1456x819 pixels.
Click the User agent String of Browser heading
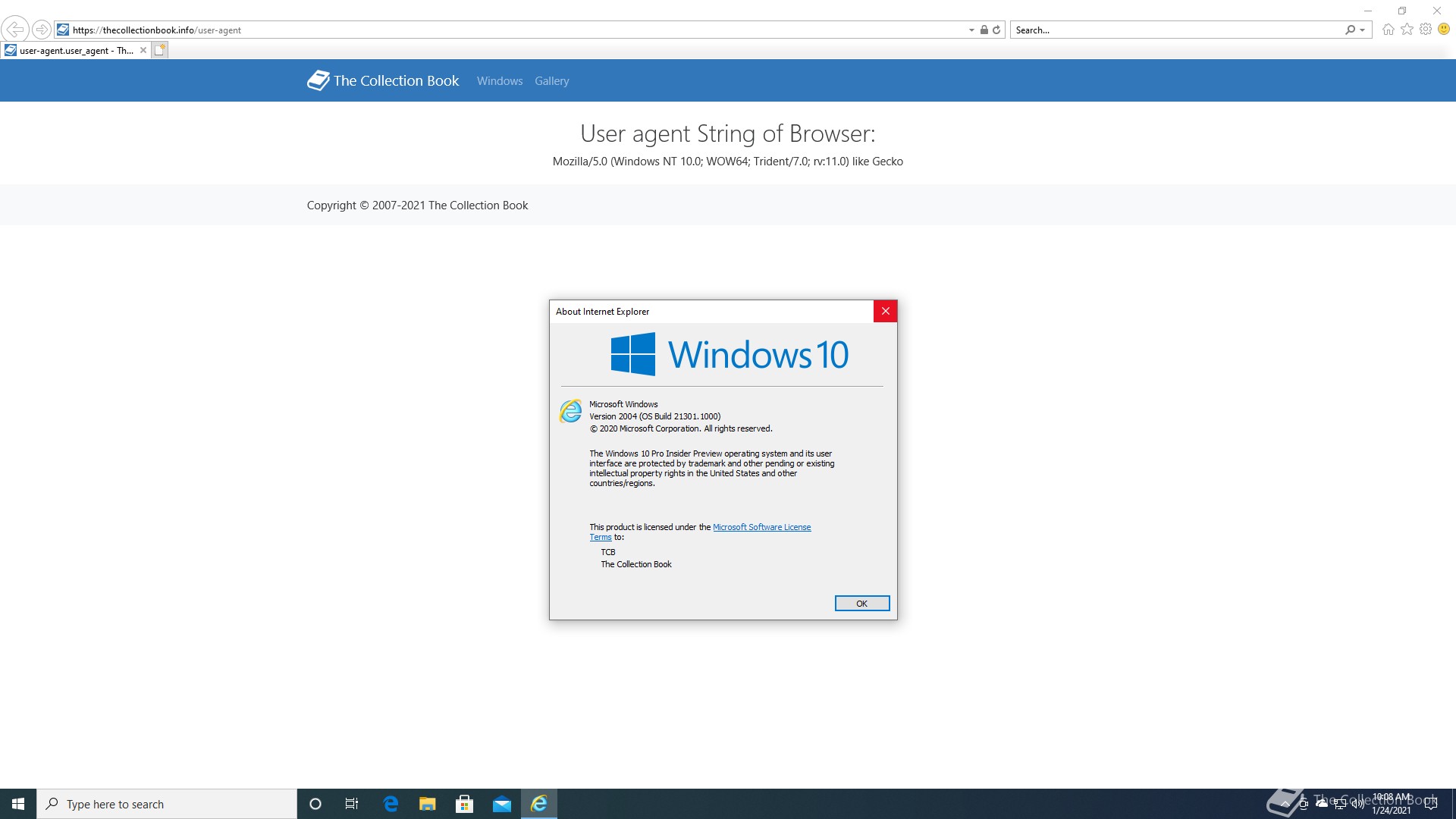click(x=727, y=133)
